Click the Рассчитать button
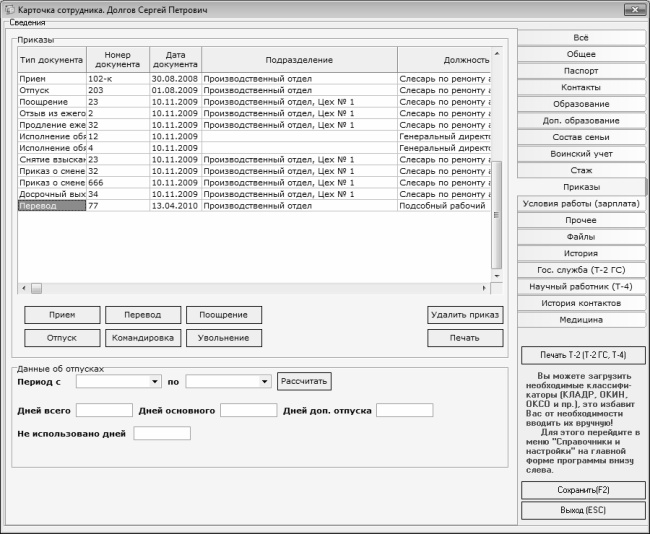Image resolution: width=650 pixels, height=534 pixels. (x=304, y=381)
